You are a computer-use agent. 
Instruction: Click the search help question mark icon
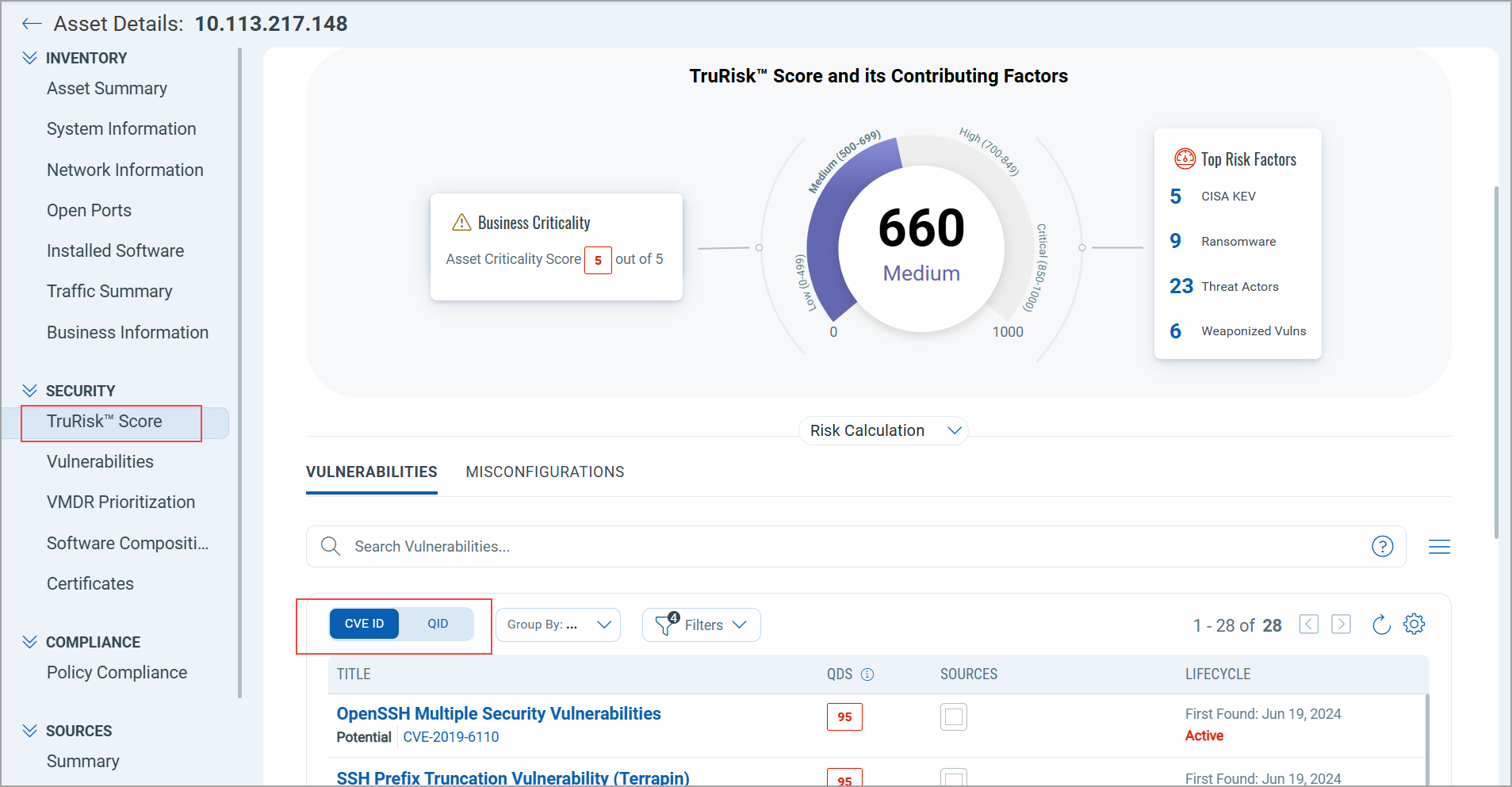1382,546
